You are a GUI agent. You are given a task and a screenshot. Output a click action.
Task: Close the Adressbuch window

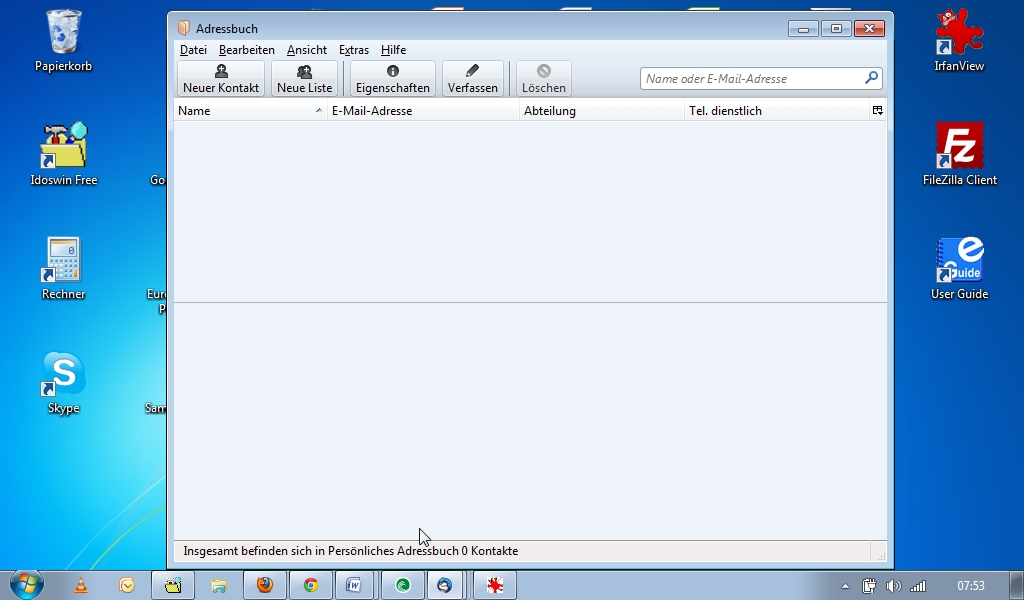tap(869, 29)
